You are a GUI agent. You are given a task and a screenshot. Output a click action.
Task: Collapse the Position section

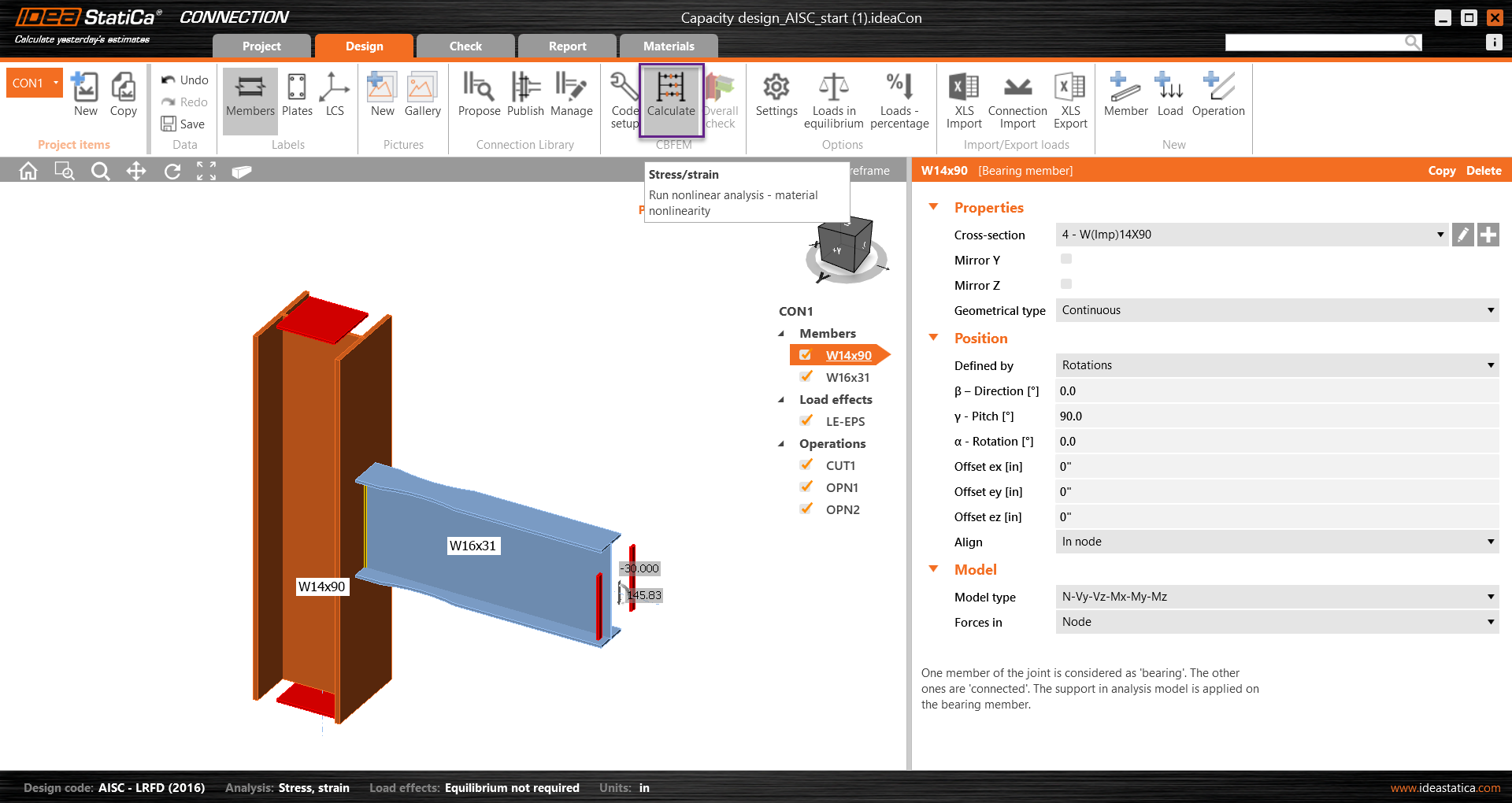tap(933, 338)
